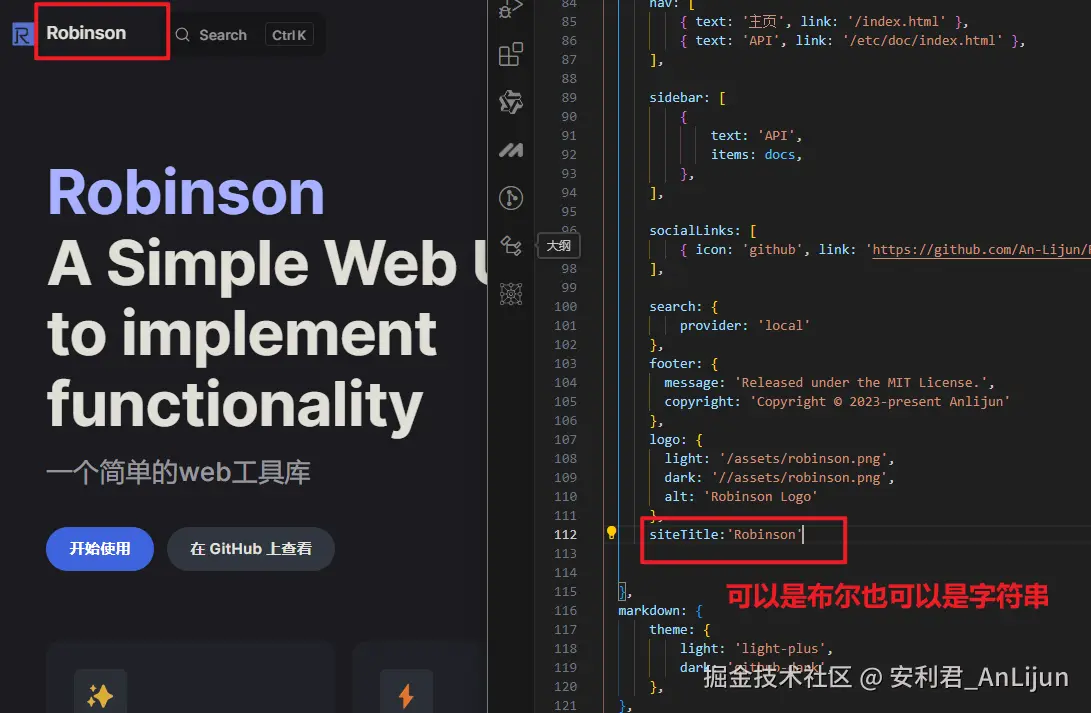Click the message: 'Released under the MIT License.' line
The image size is (1091, 713).
point(829,383)
